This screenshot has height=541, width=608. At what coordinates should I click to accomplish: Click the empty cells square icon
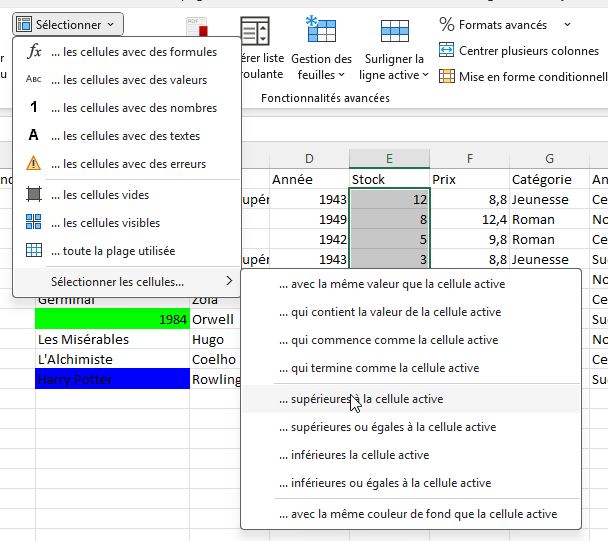[x=34, y=194]
